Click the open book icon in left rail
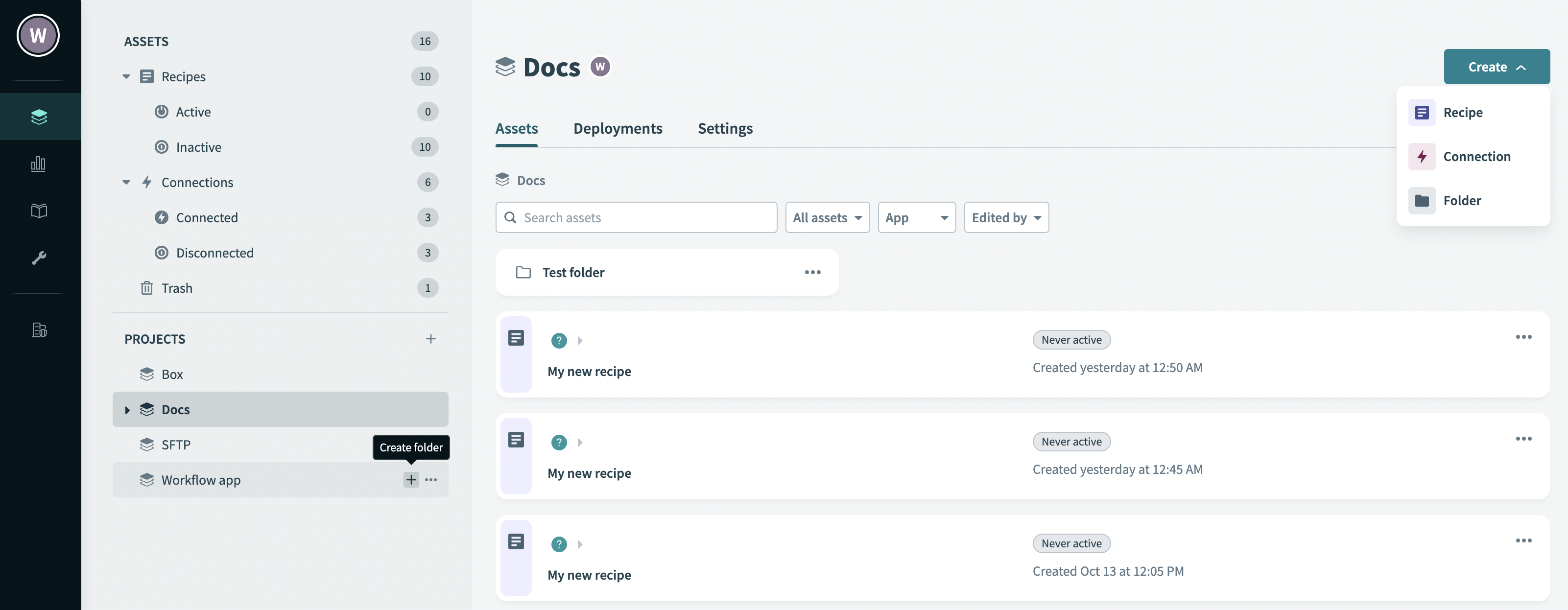 [x=38, y=211]
